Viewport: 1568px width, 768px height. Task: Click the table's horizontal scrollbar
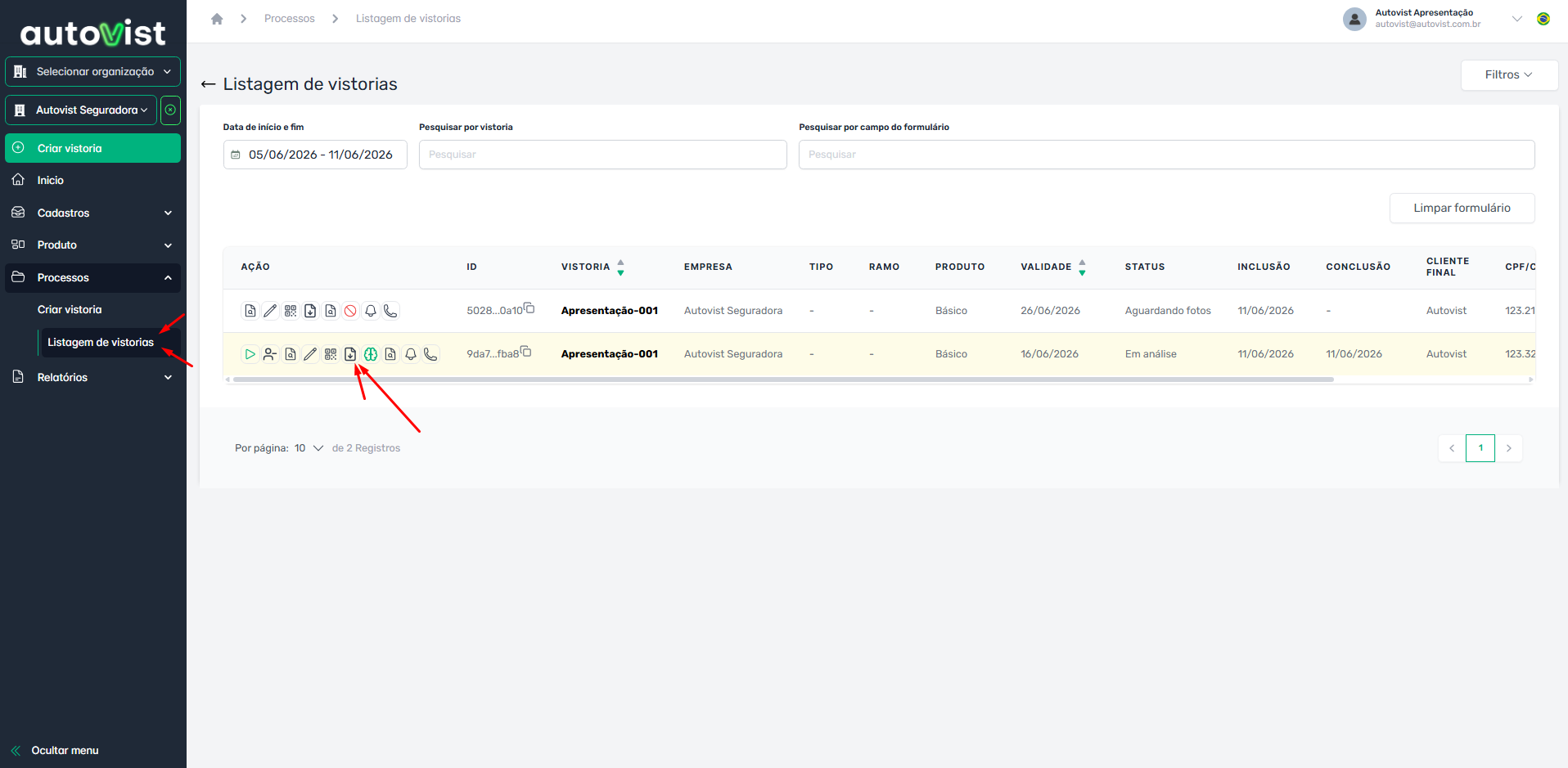click(783, 380)
